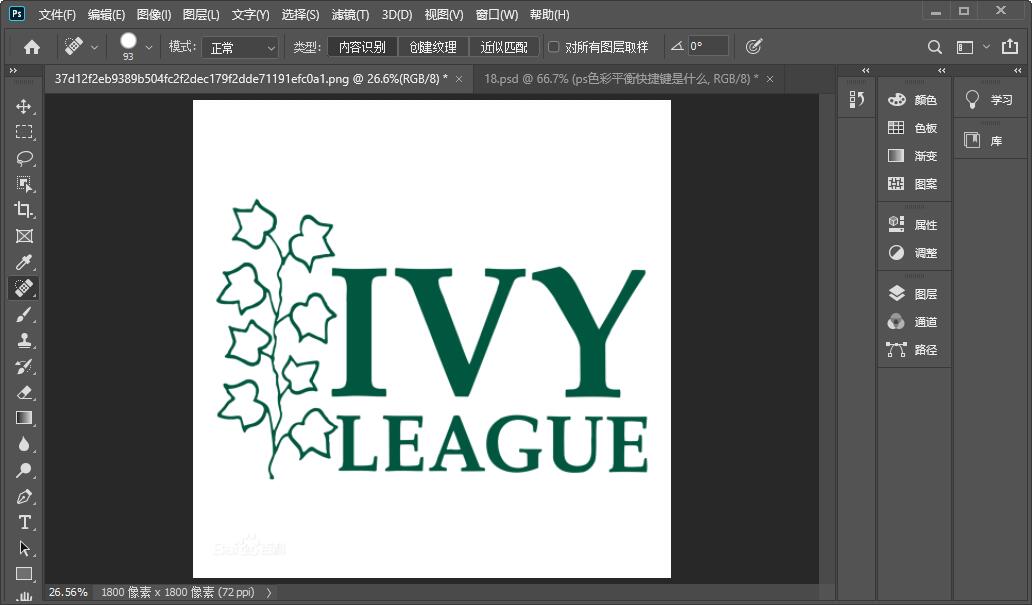Select the History Brush tool
The height and width of the screenshot is (605, 1032).
pyautogui.click(x=24, y=367)
